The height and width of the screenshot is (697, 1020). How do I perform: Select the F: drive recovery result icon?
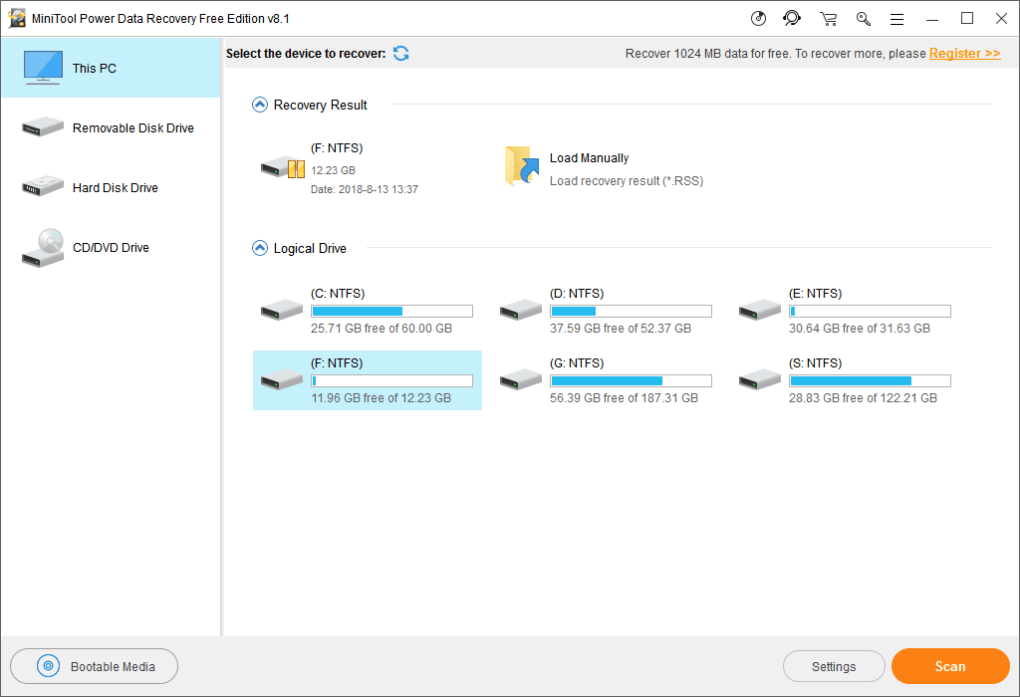(x=281, y=167)
